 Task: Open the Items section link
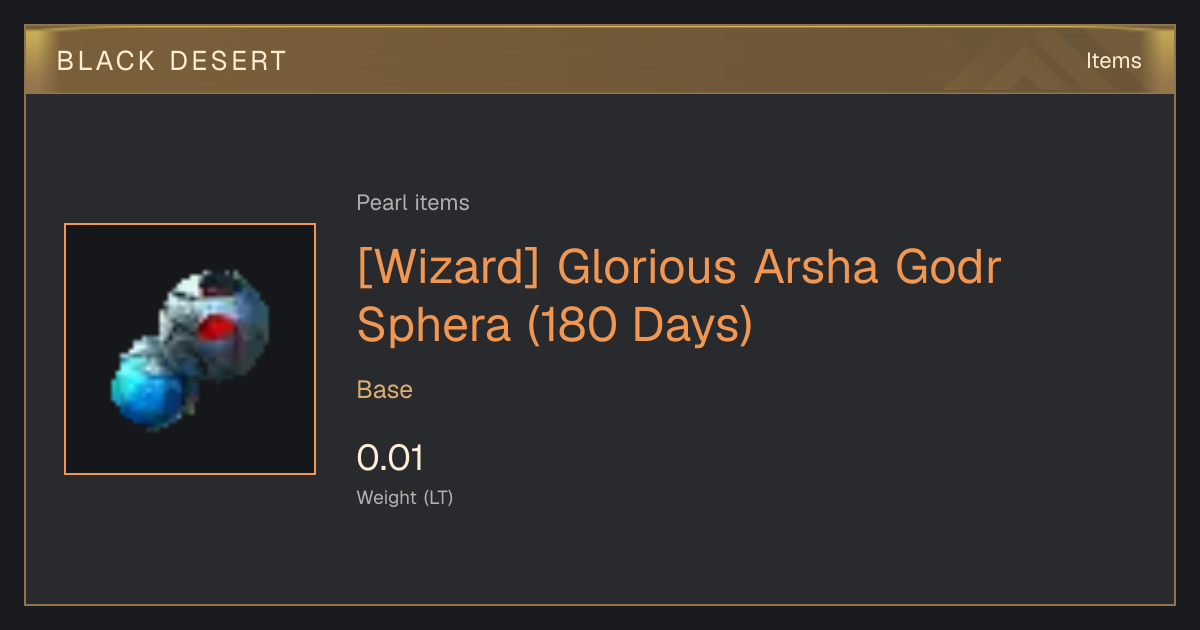coord(1113,61)
